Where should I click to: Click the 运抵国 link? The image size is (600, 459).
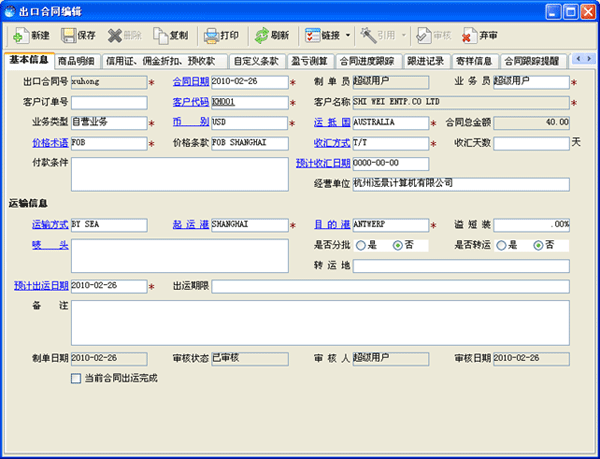tap(332, 122)
